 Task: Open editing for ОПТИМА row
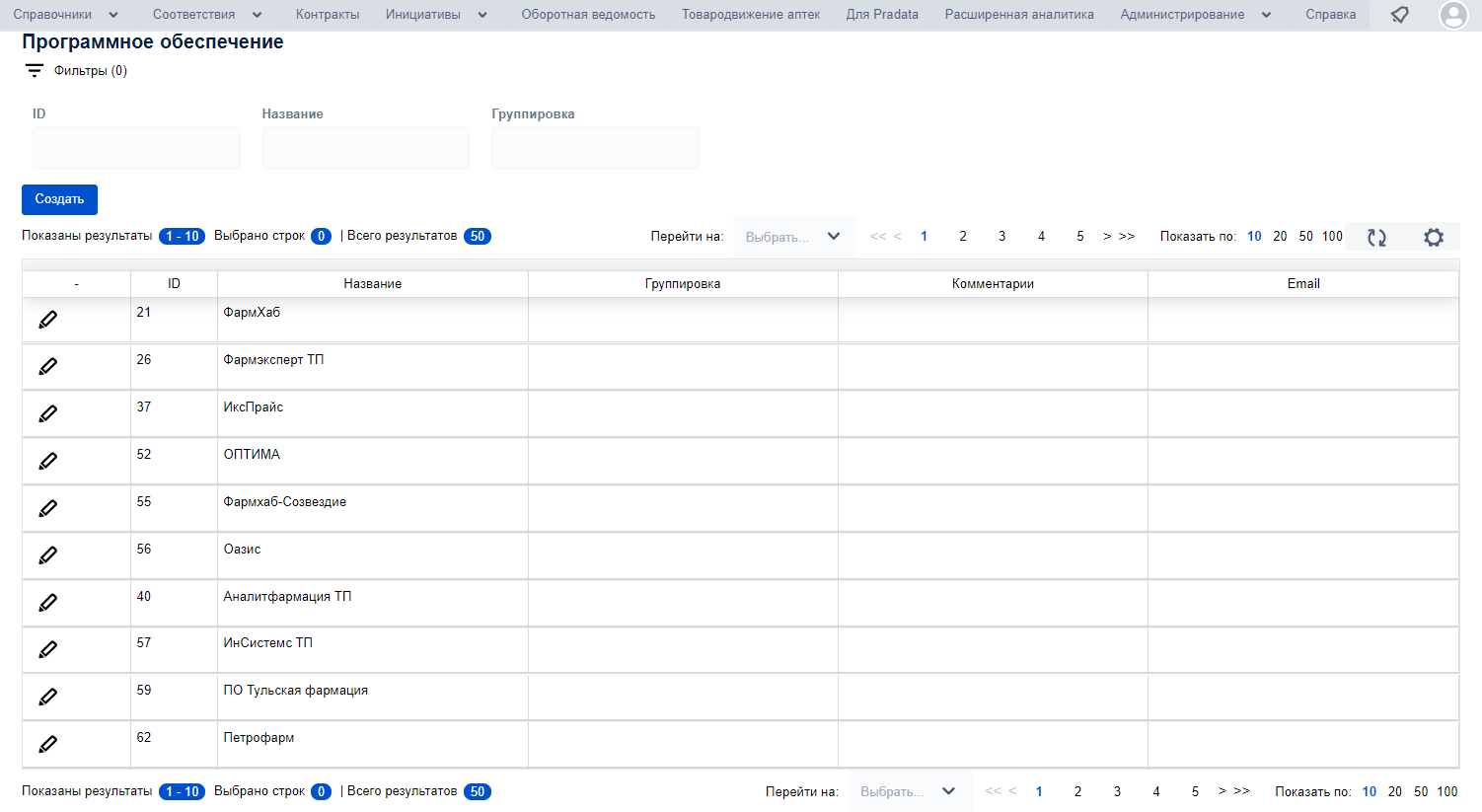click(47, 462)
